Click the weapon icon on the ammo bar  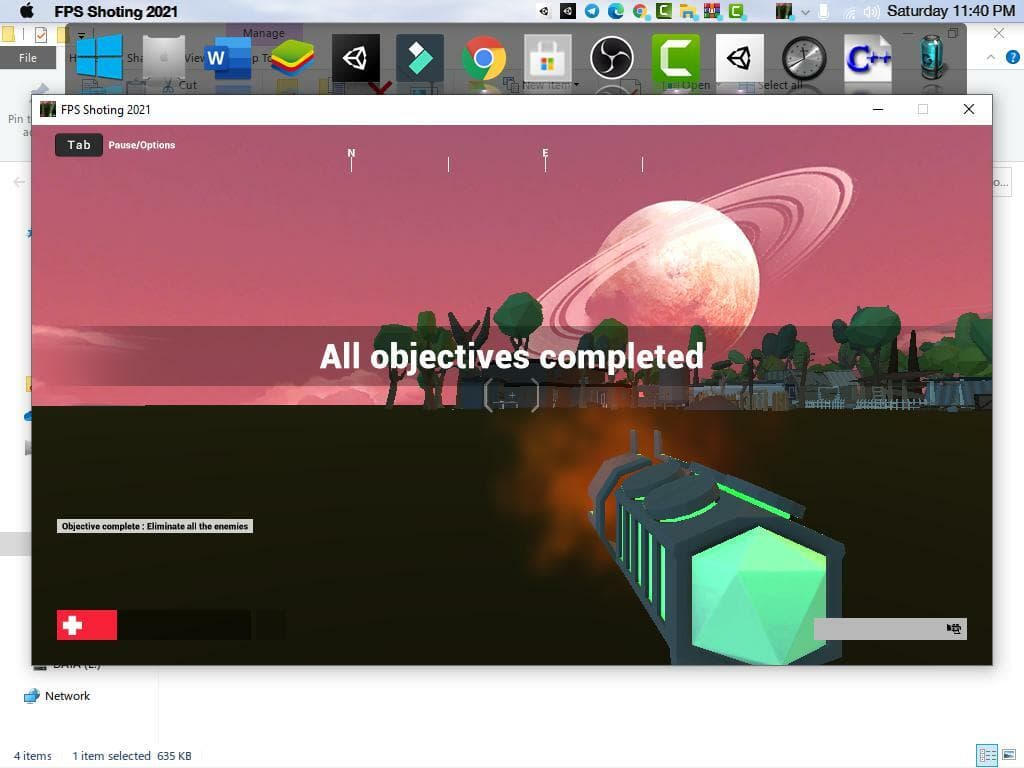pos(954,629)
